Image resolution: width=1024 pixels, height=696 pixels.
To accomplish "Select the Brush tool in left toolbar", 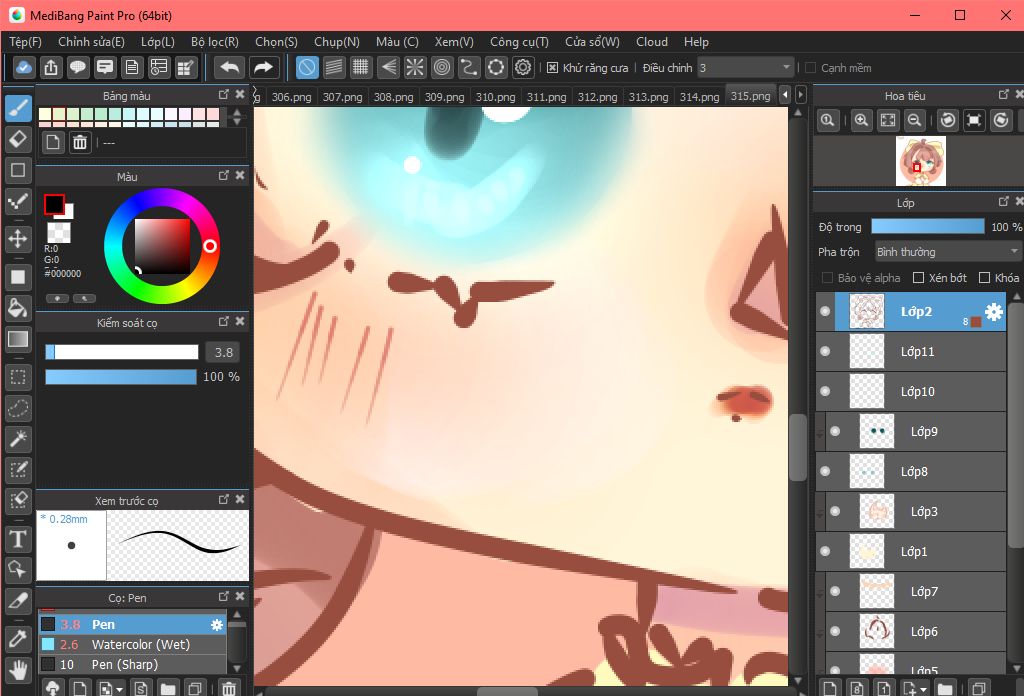I will tap(18, 108).
